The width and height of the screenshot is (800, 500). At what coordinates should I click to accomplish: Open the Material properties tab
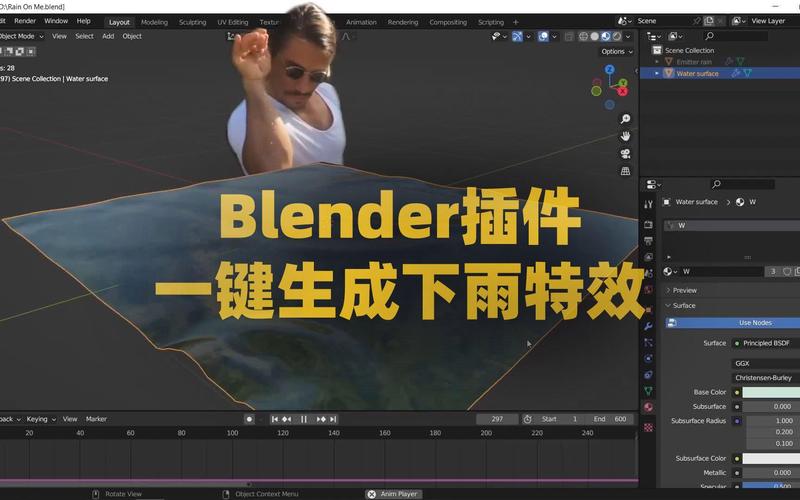tap(648, 408)
